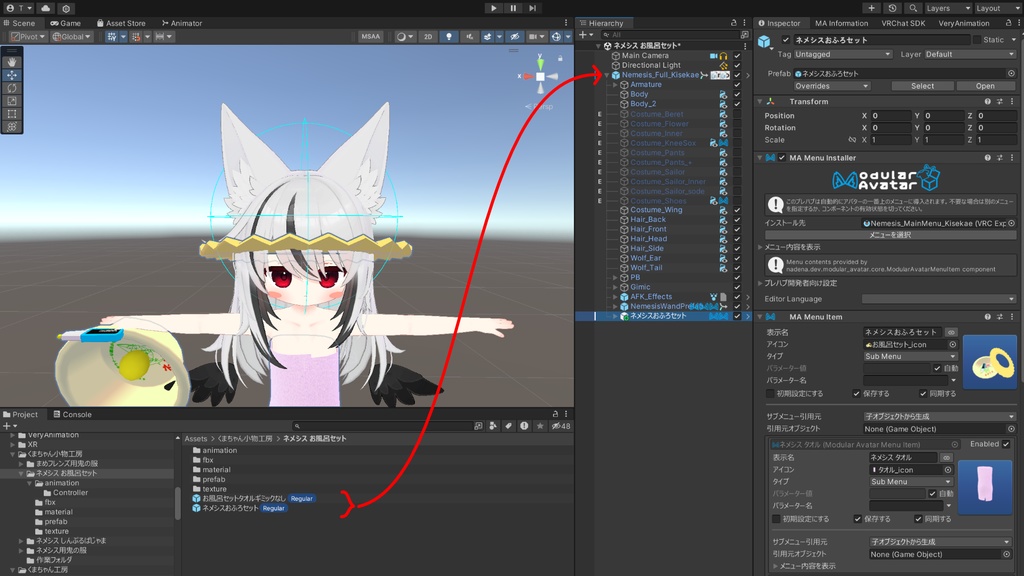Disable the MA Menu Installer component checkbox
Image resolution: width=1024 pixels, height=576 pixels.
tap(780, 158)
